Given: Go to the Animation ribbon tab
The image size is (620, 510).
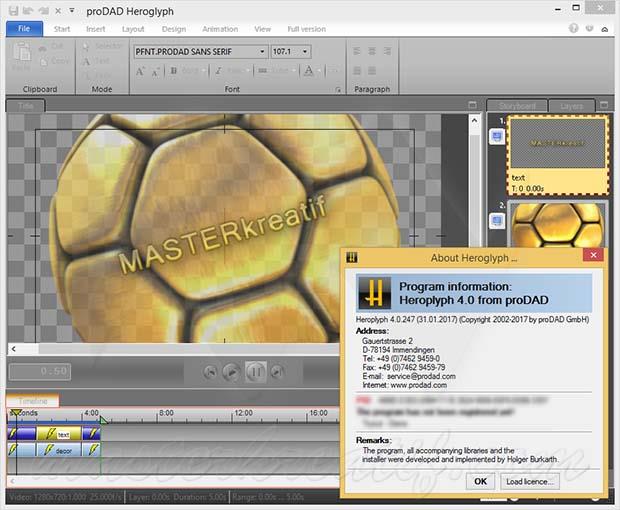Looking at the screenshot, I should [220, 29].
